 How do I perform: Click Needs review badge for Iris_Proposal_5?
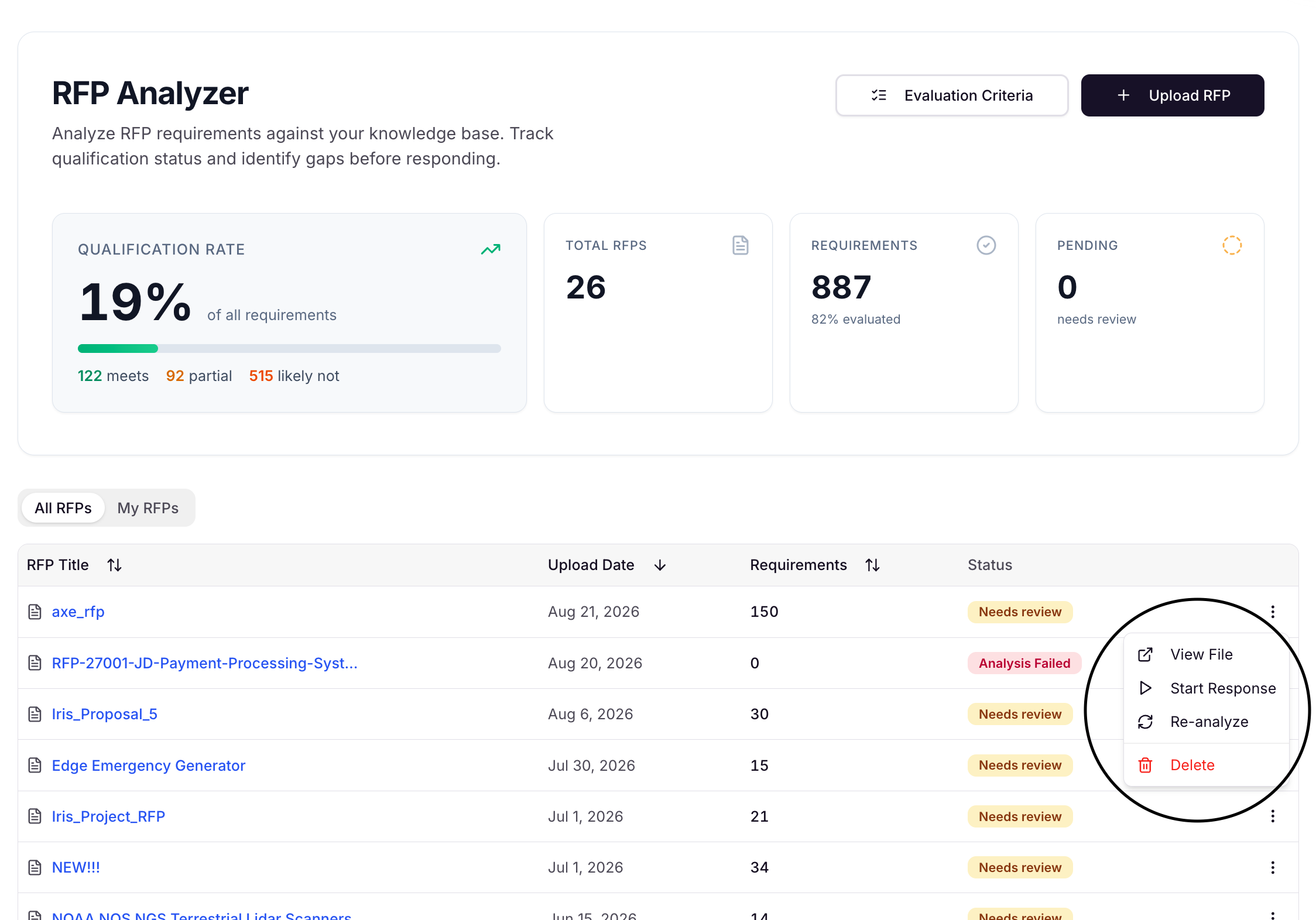1020,714
